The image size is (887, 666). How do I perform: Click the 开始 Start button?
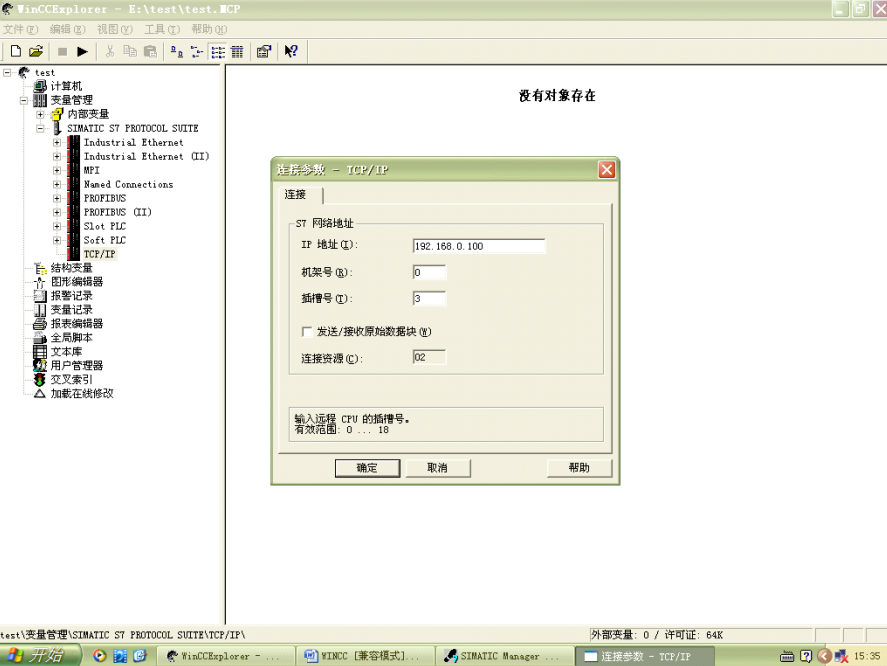[40, 656]
